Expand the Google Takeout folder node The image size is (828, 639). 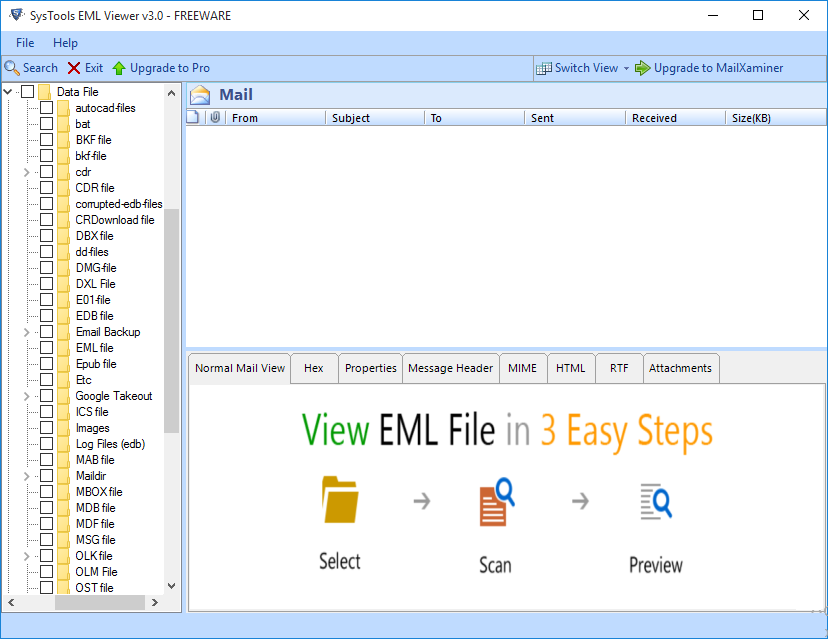click(x=26, y=396)
